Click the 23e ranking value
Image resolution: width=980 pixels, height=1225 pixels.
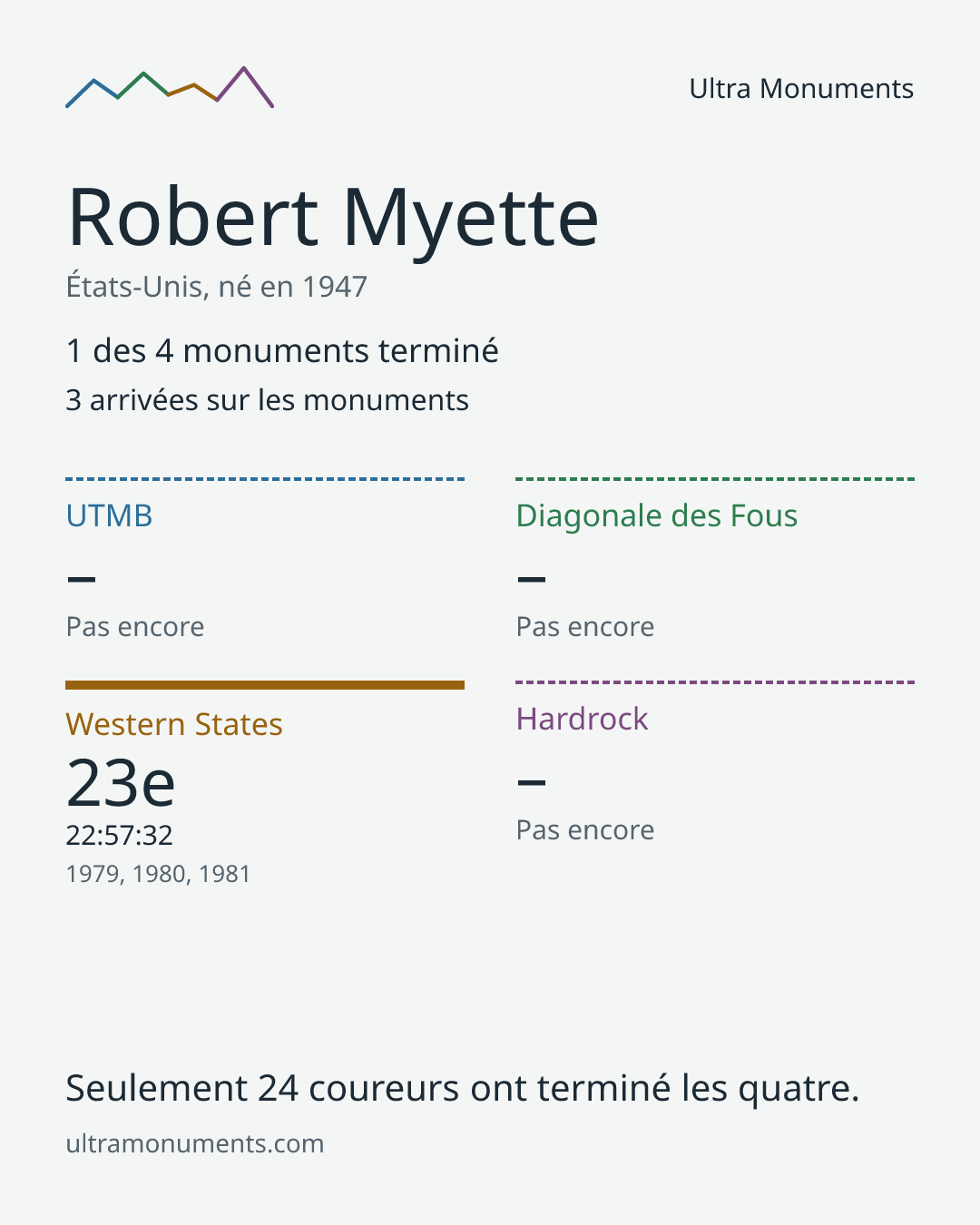click(121, 783)
